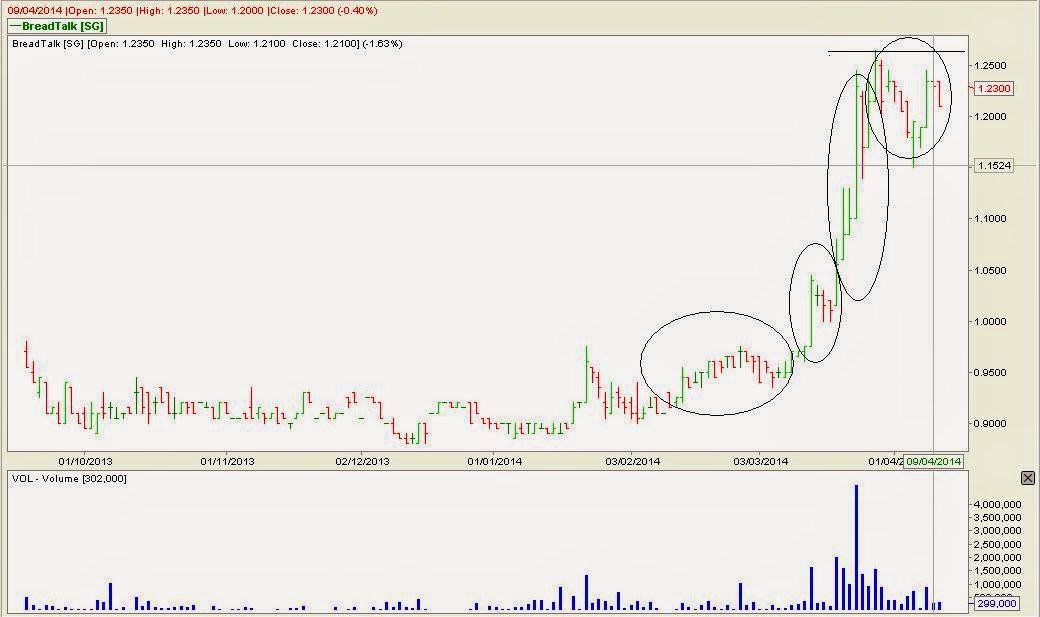The height and width of the screenshot is (617, 1040).
Task: Click the 1,000,000 volume axis label
Action: point(997,584)
